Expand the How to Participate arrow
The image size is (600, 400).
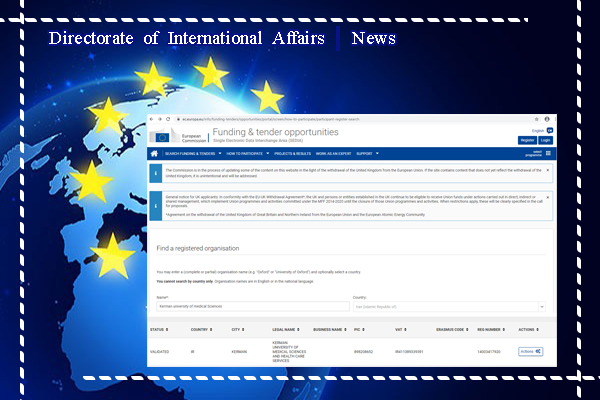267,153
